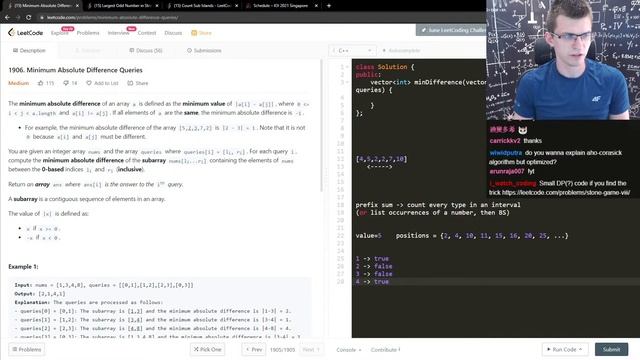Open Contest in the top navigation
The image size is (640, 360).
pos(147,33)
